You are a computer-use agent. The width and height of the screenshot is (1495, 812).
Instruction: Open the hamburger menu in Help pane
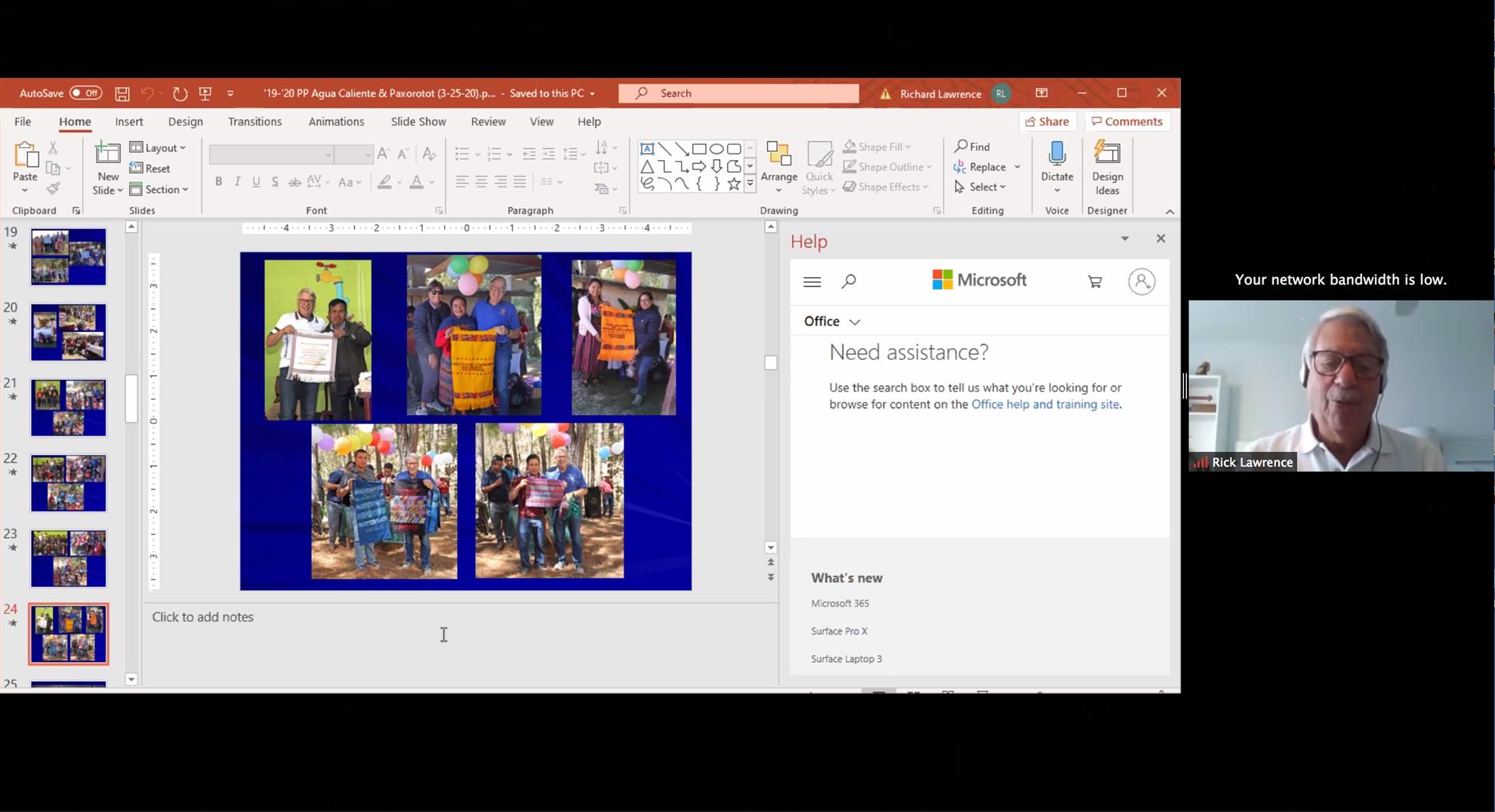812,281
